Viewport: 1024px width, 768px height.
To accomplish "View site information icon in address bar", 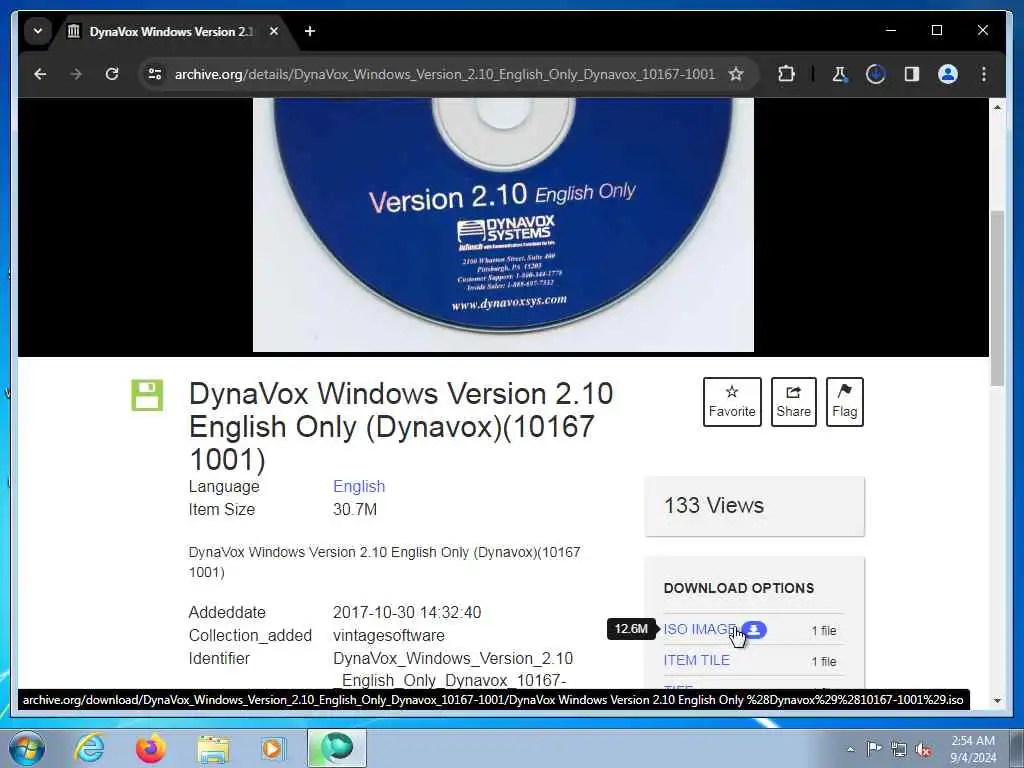I will (155, 74).
